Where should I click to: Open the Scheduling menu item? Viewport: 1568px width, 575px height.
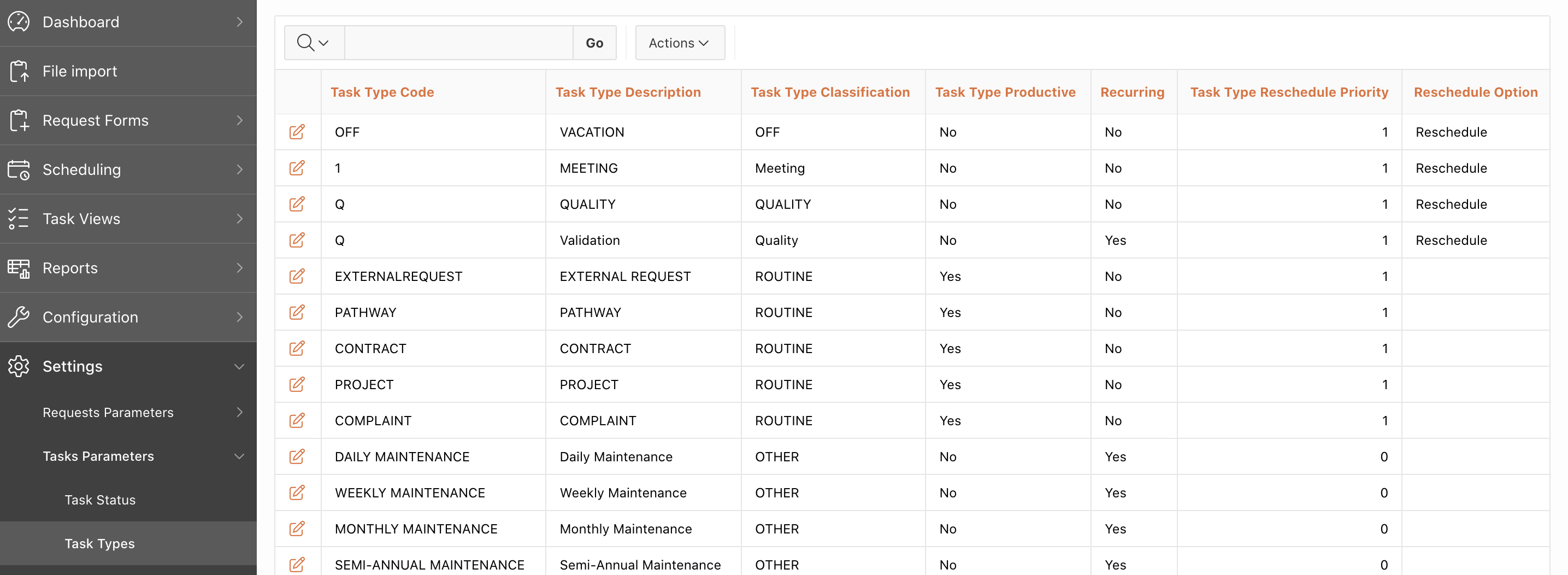tap(128, 170)
